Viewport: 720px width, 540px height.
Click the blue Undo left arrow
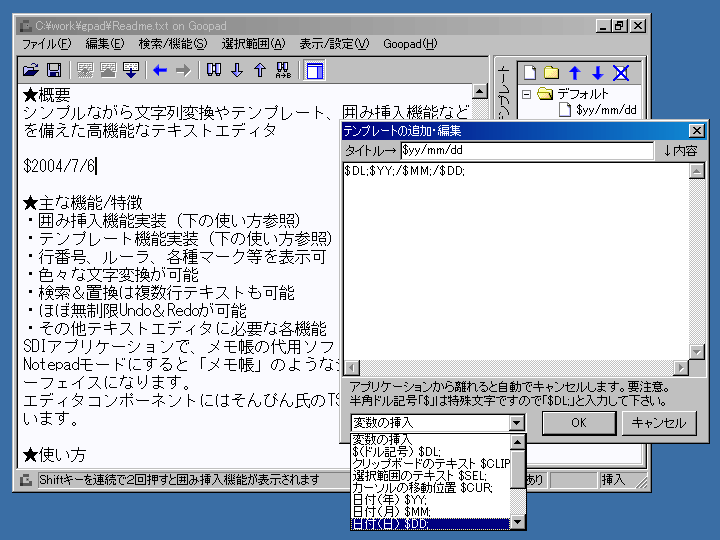[x=160, y=70]
